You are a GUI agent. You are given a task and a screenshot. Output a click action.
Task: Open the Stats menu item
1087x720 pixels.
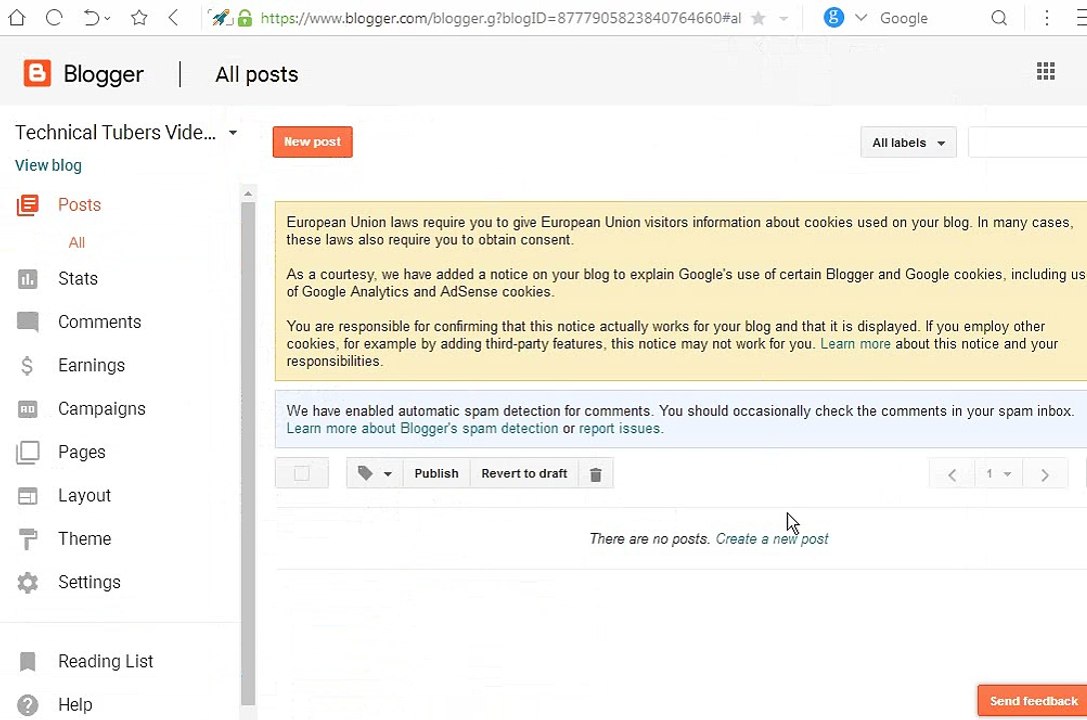[x=78, y=279]
